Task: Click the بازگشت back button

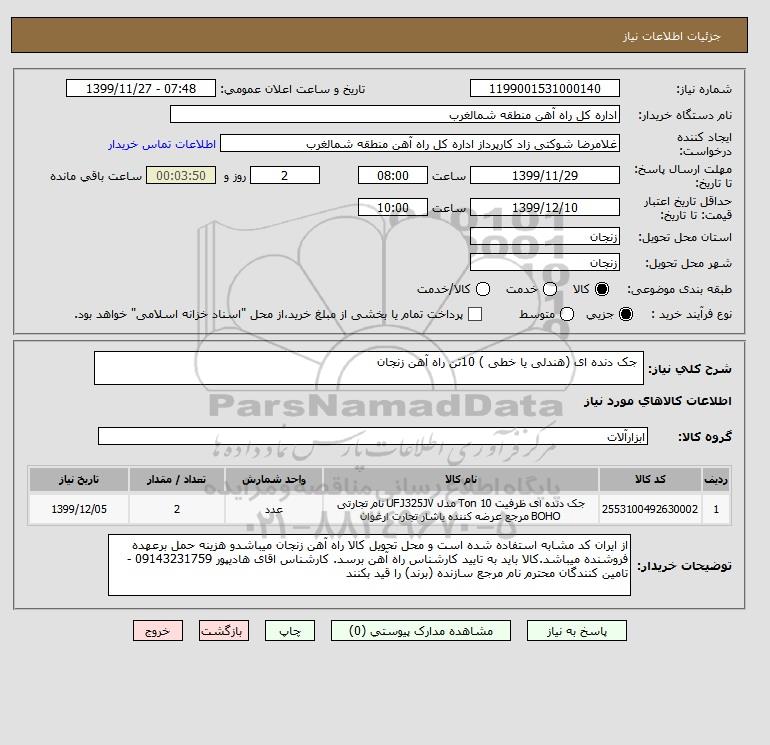Action: 224,631
